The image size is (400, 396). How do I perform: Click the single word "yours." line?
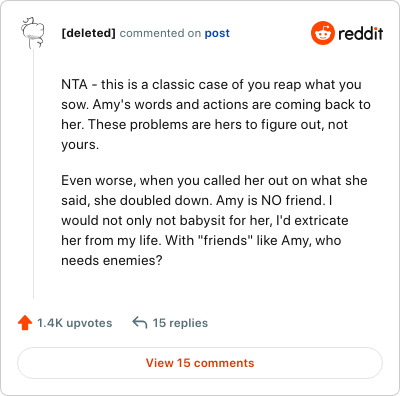pos(80,144)
